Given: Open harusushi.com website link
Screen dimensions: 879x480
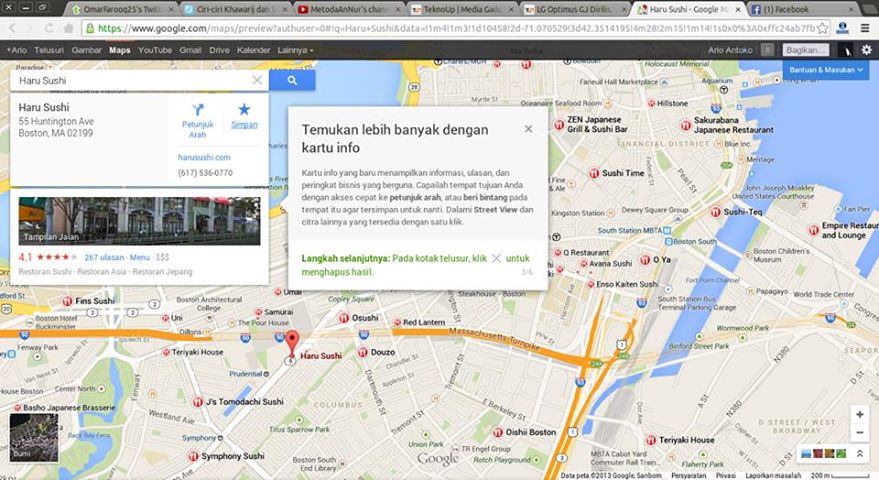Looking at the screenshot, I should coord(204,157).
